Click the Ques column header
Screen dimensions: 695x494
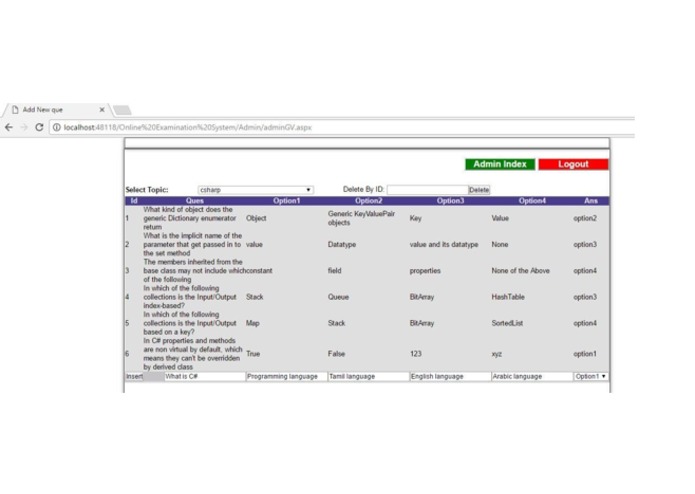[195, 201]
